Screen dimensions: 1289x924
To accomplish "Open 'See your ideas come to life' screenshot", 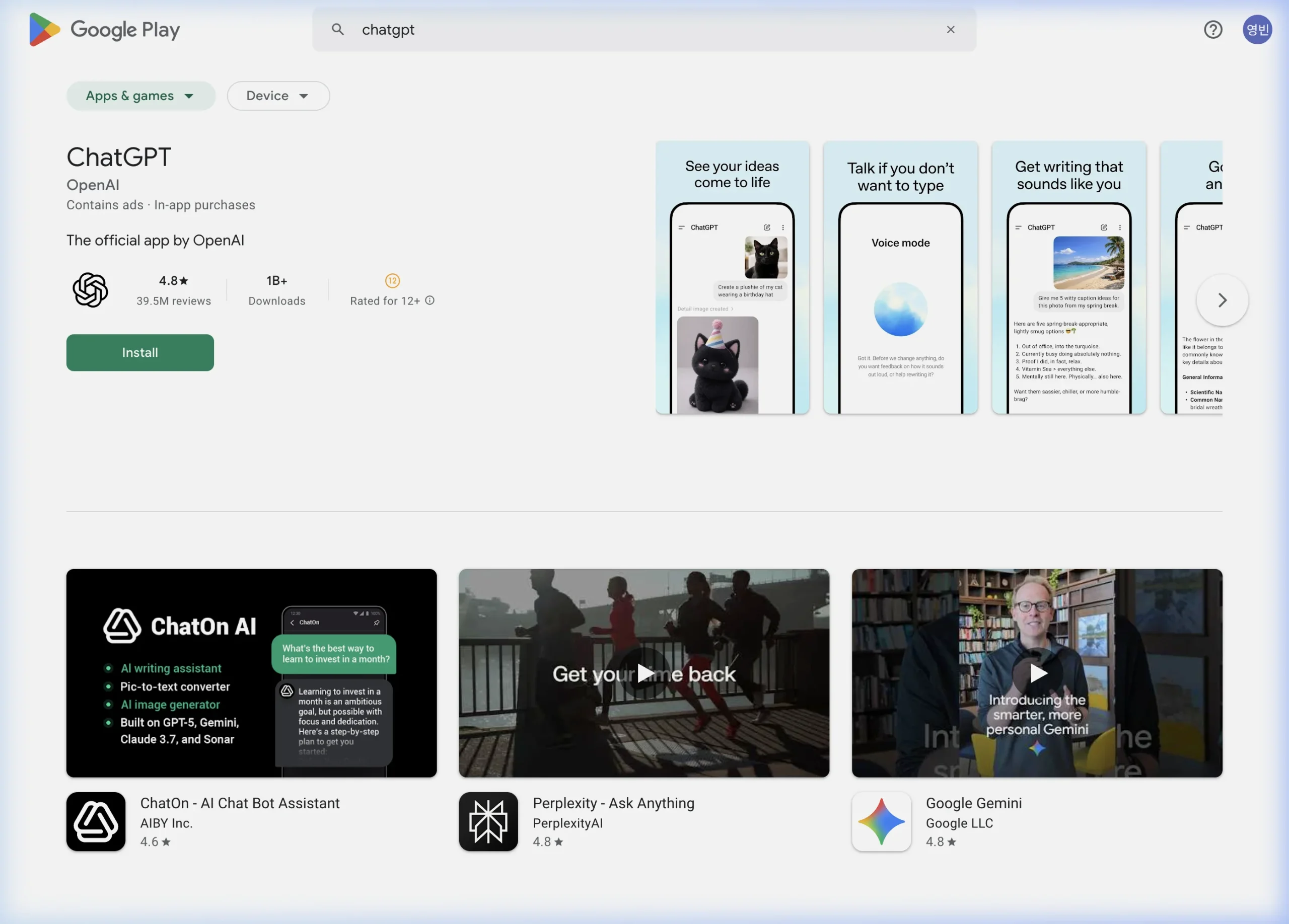I will pyautogui.click(x=732, y=277).
